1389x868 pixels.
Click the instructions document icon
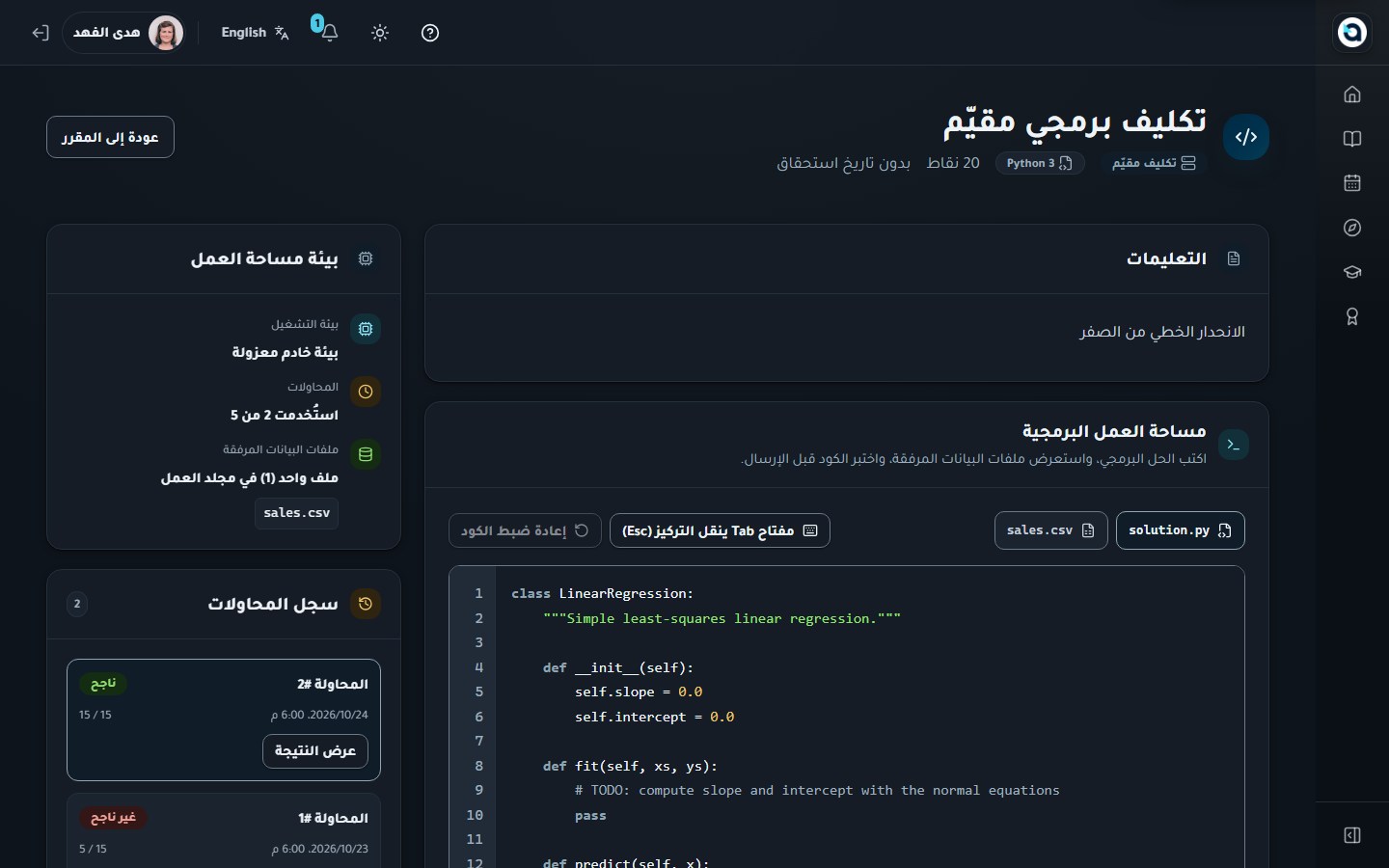click(1234, 258)
